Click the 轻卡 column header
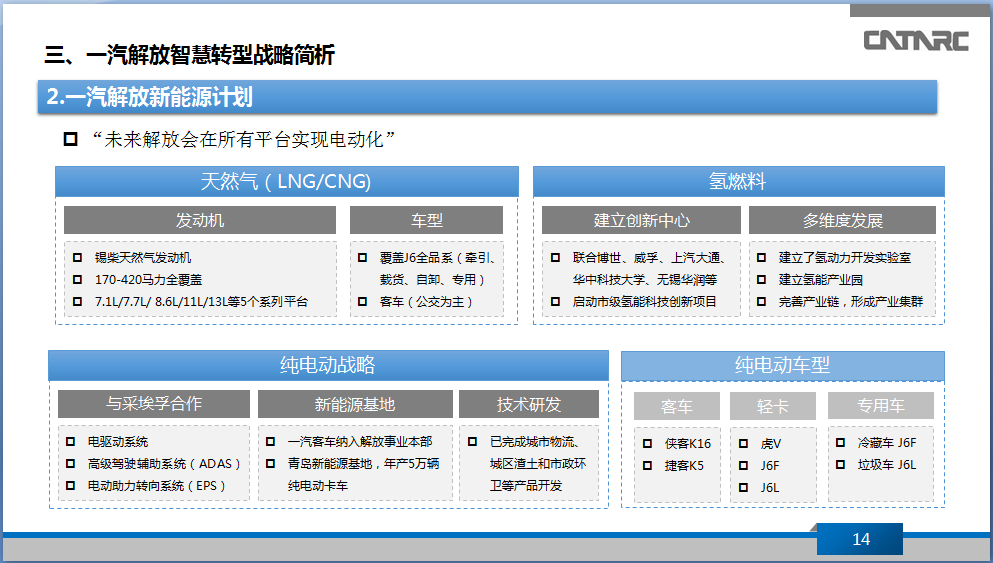The height and width of the screenshot is (563, 993). pyautogui.click(x=773, y=406)
